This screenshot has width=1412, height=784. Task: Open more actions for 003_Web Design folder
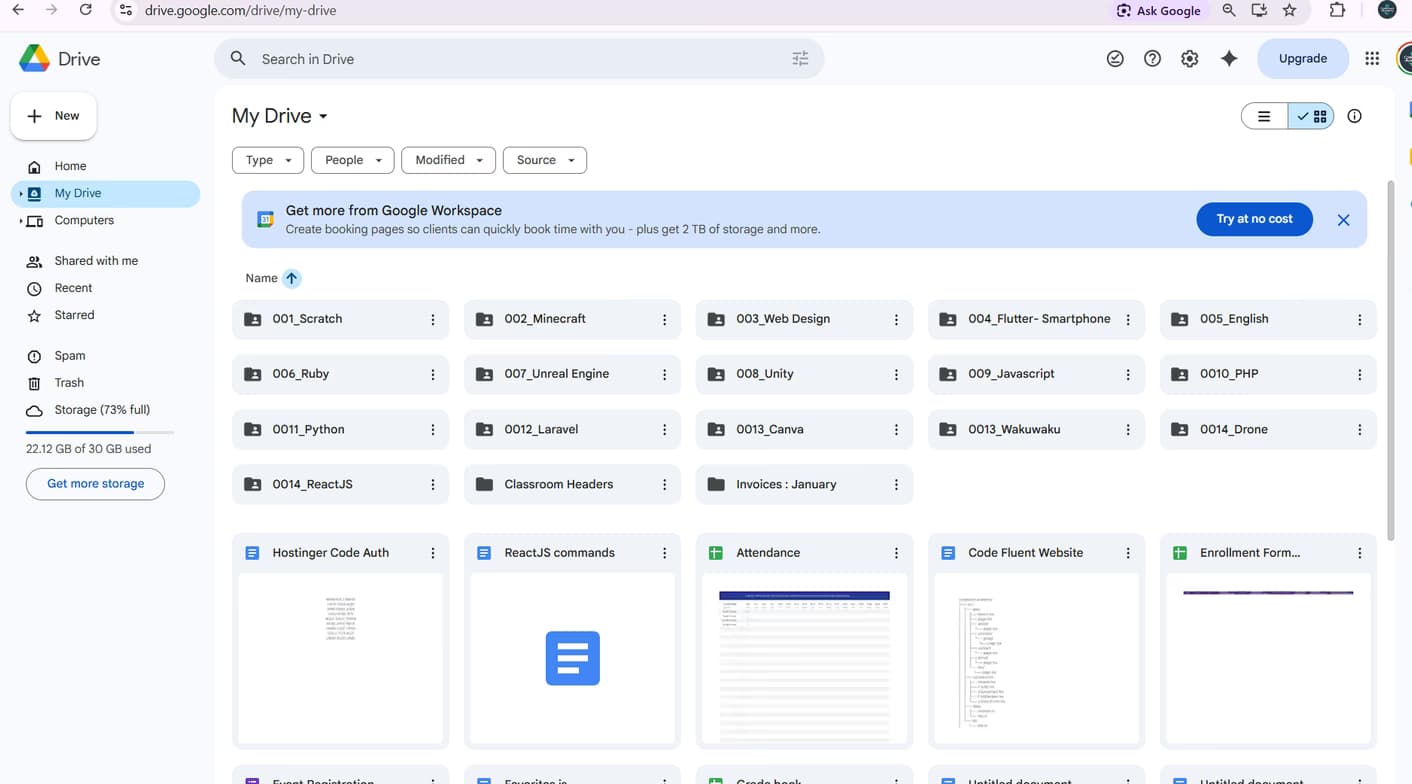896,320
